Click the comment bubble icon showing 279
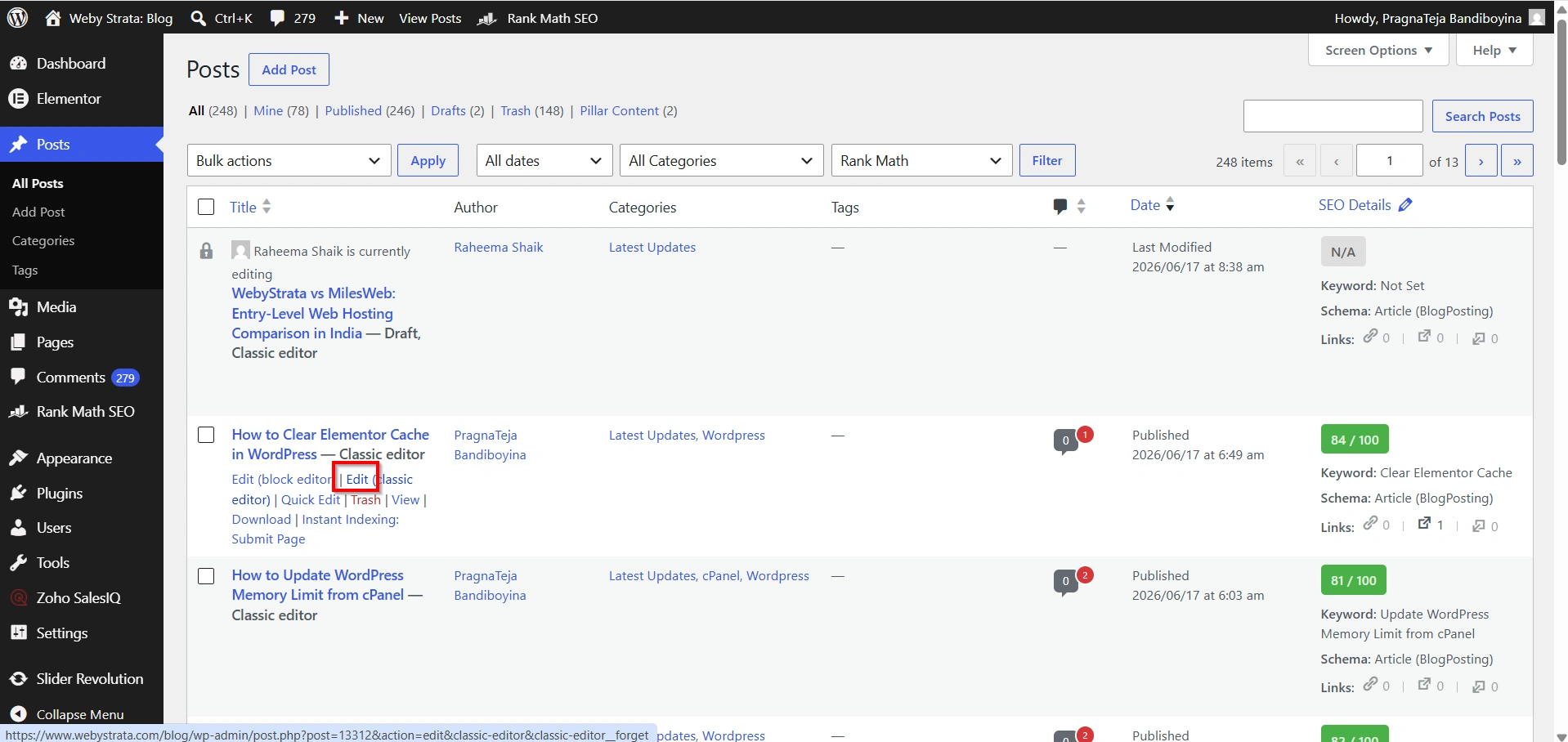Image resolution: width=1568 pixels, height=742 pixels. point(278,18)
